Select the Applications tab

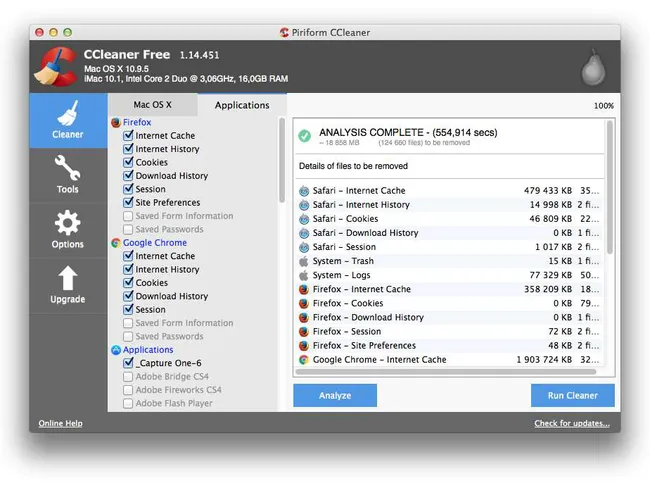pos(242,105)
